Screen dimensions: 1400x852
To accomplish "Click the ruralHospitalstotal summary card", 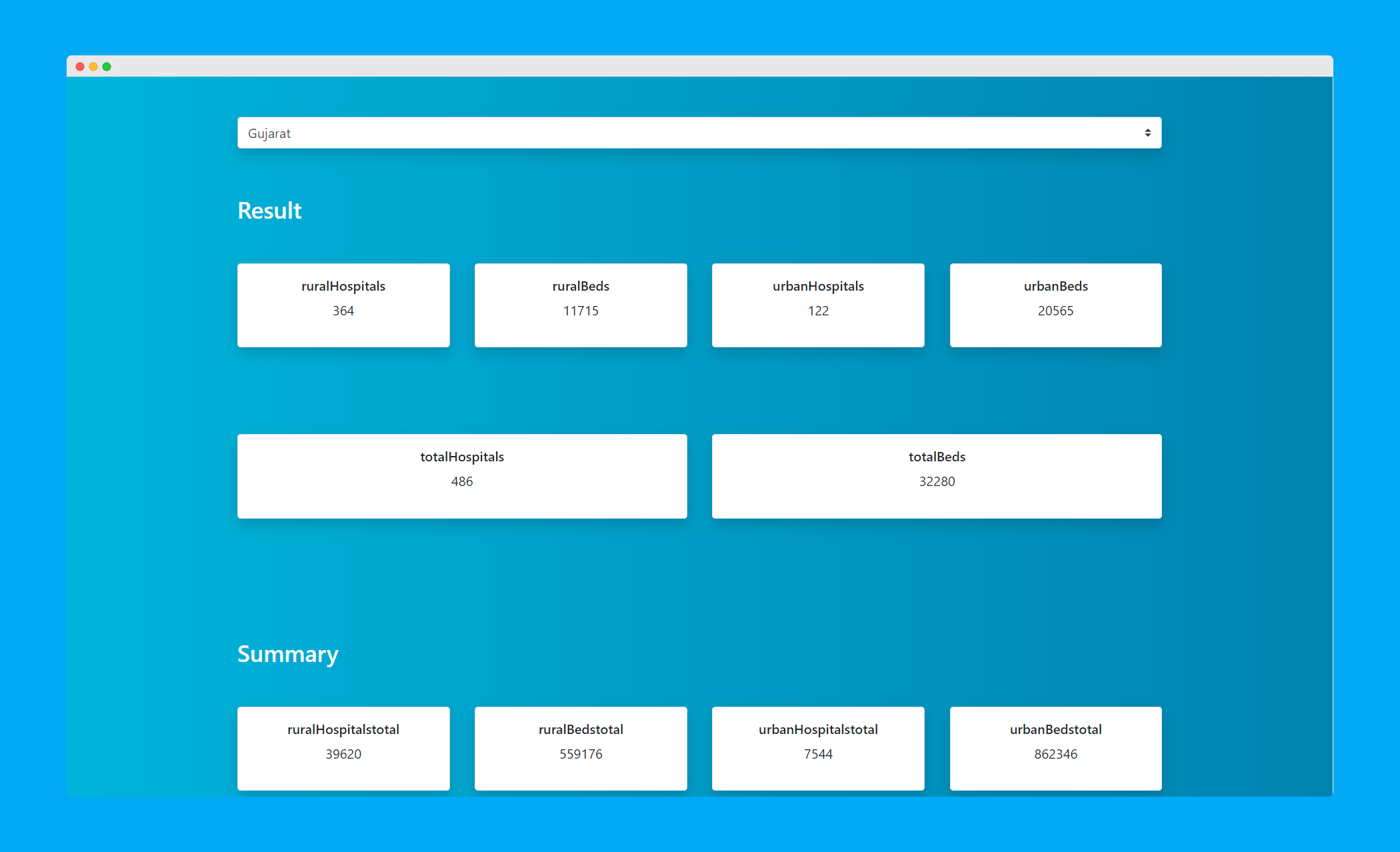I will coord(343,747).
